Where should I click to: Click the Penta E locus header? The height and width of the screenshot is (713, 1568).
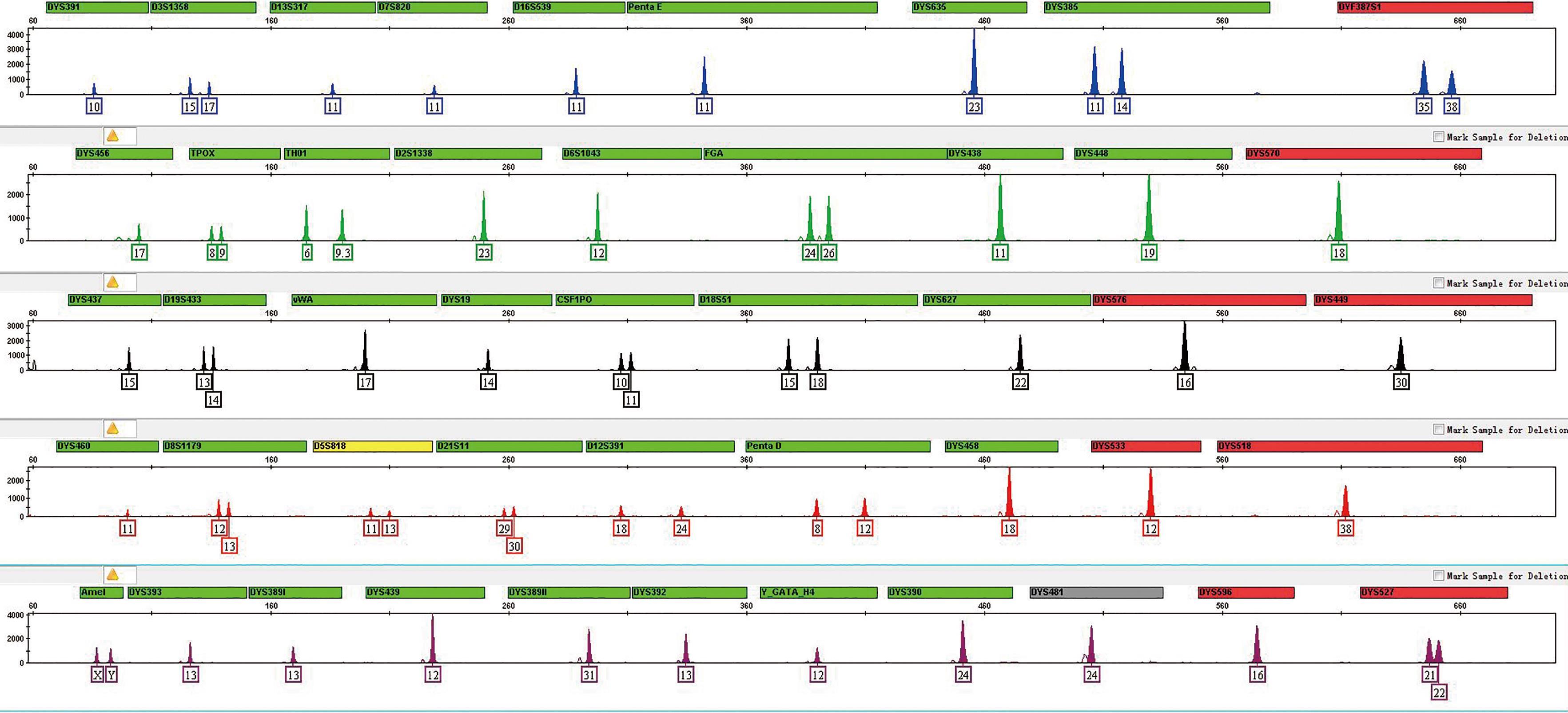(x=752, y=7)
